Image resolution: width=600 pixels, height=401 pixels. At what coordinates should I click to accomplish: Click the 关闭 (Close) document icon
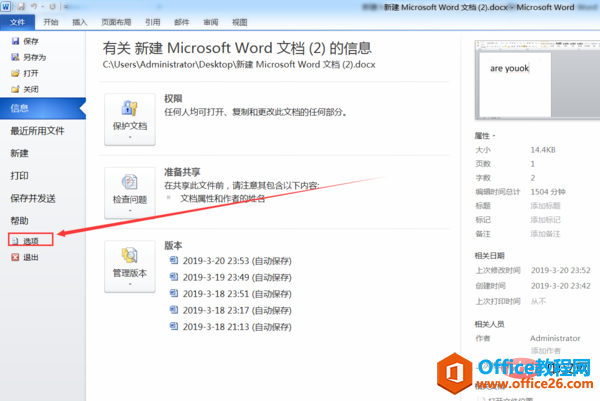click(14, 87)
